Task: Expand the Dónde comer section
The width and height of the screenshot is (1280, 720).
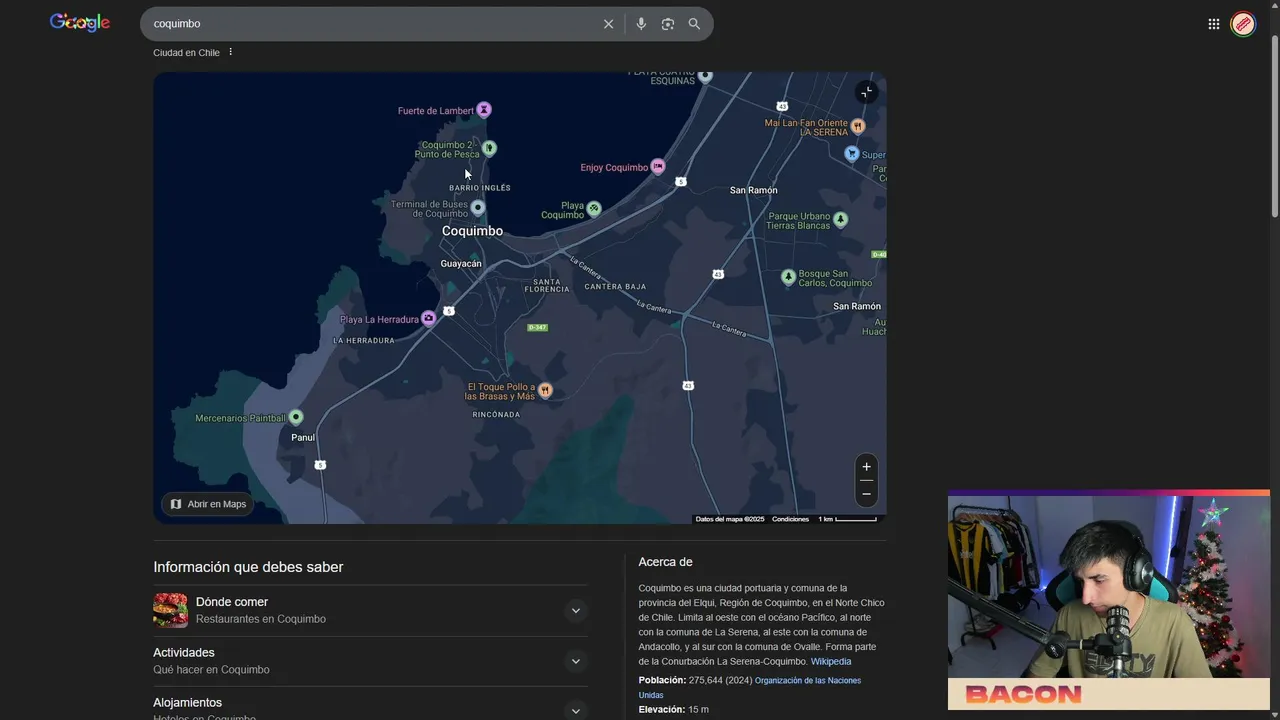Action: pyautogui.click(x=575, y=610)
